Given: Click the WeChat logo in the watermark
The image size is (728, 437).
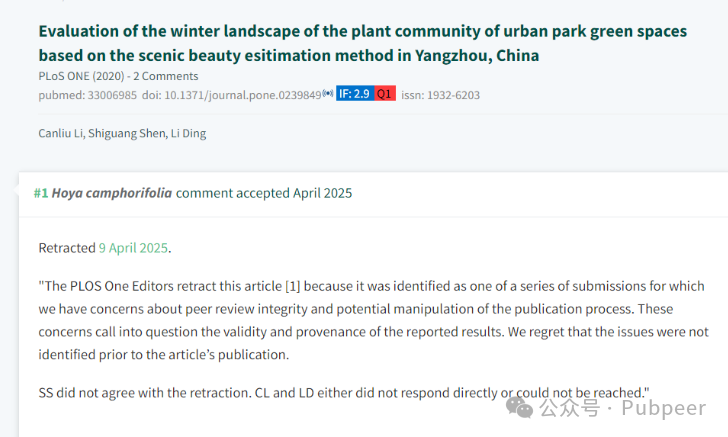Looking at the screenshot, I should pos(519,407).
